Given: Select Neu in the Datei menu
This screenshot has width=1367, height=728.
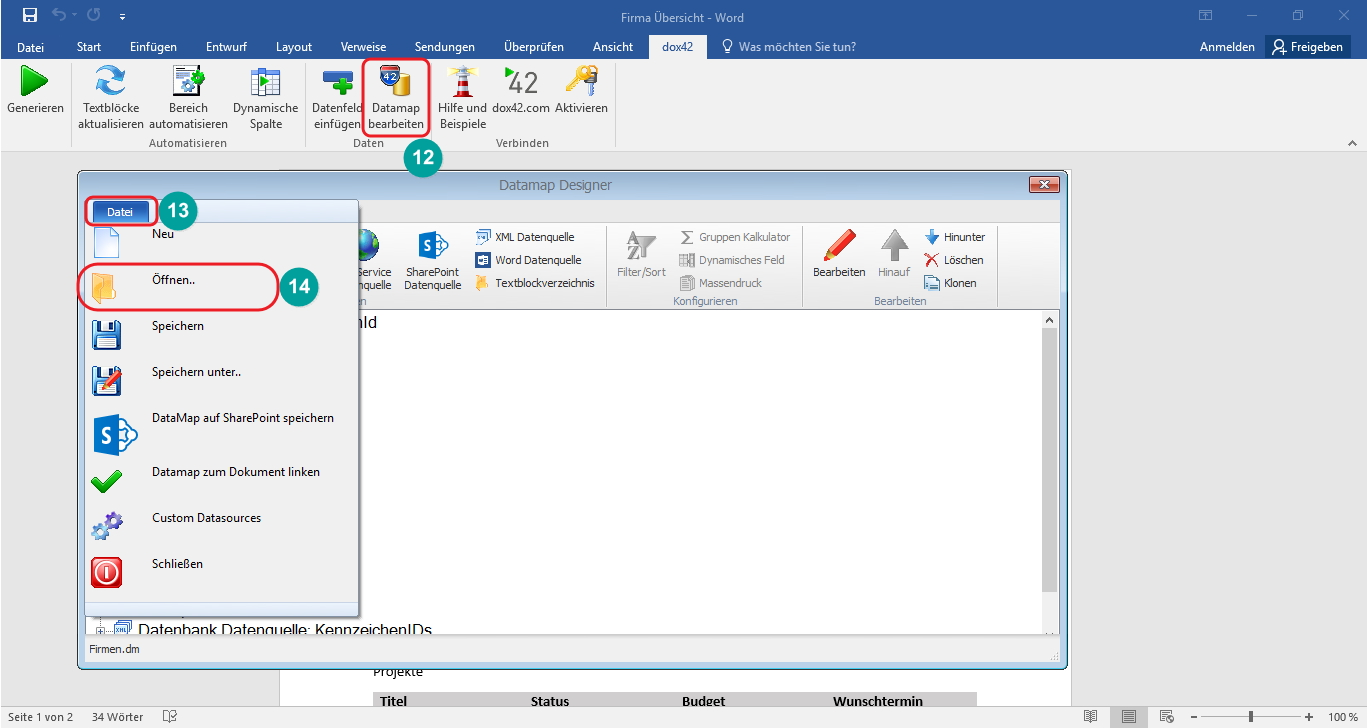Looking at the screenshot, I should pos(220,241).
